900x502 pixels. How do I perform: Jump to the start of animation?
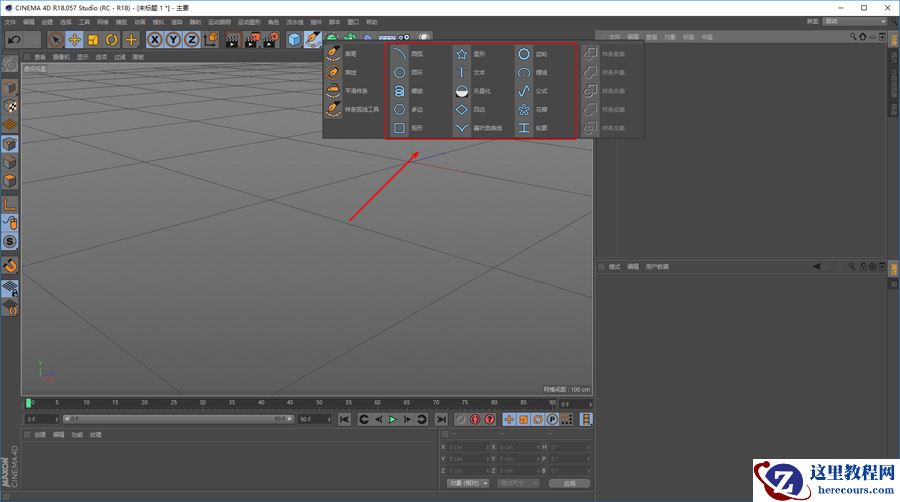344,419
